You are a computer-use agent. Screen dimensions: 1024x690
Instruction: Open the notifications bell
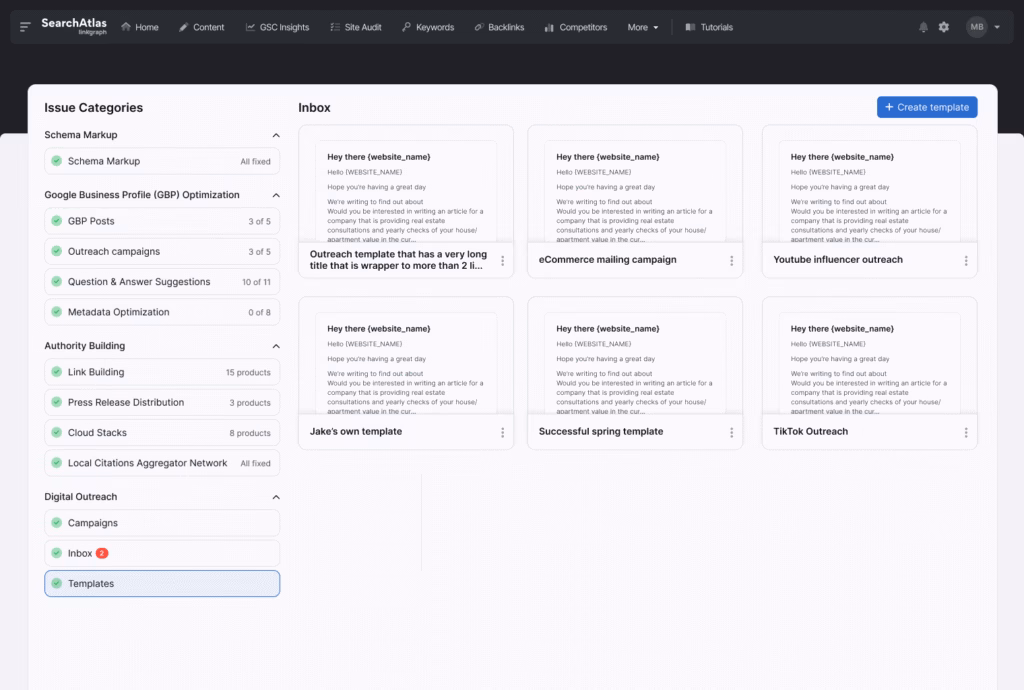(923, 27)
